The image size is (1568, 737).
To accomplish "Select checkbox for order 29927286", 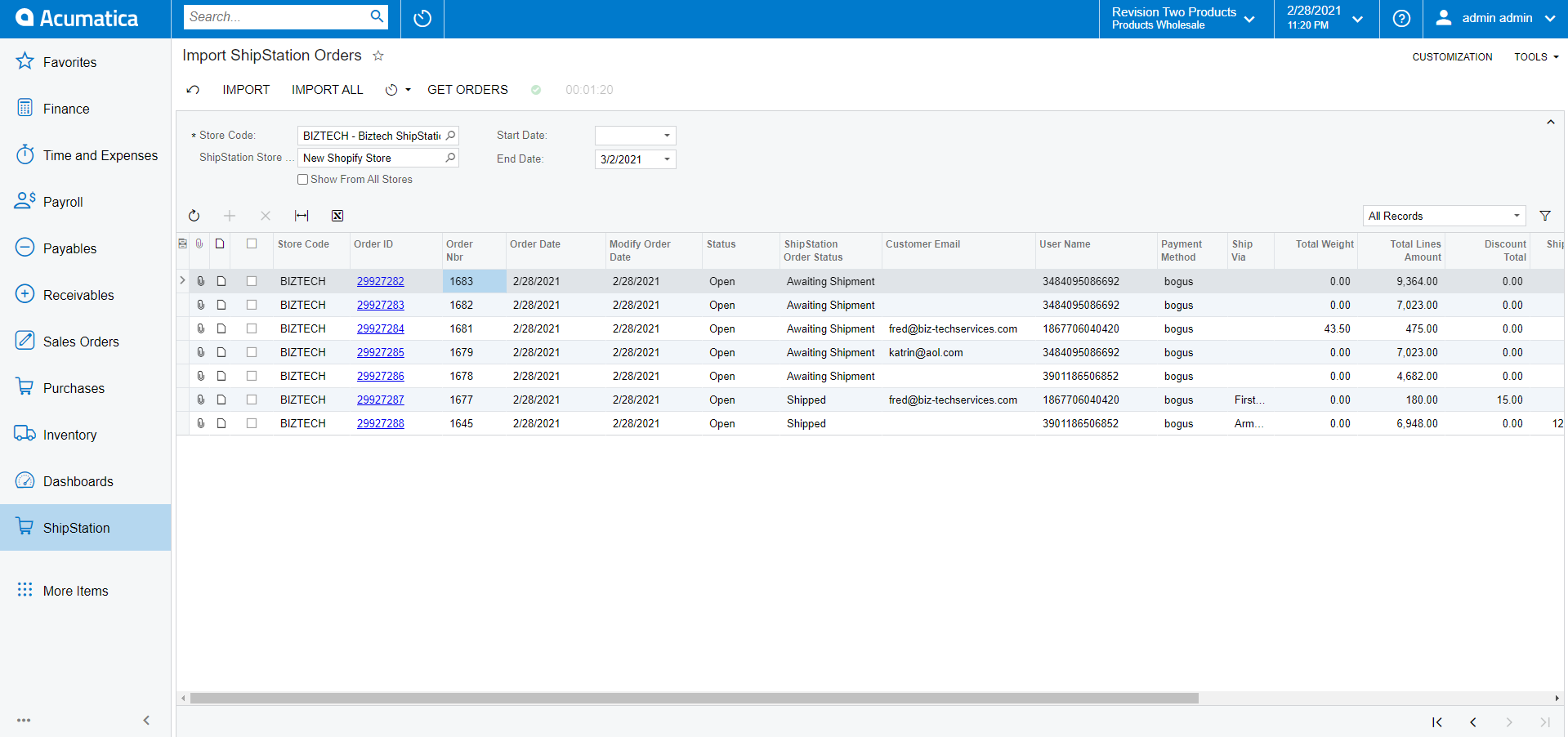I will (x=252, y=376).
